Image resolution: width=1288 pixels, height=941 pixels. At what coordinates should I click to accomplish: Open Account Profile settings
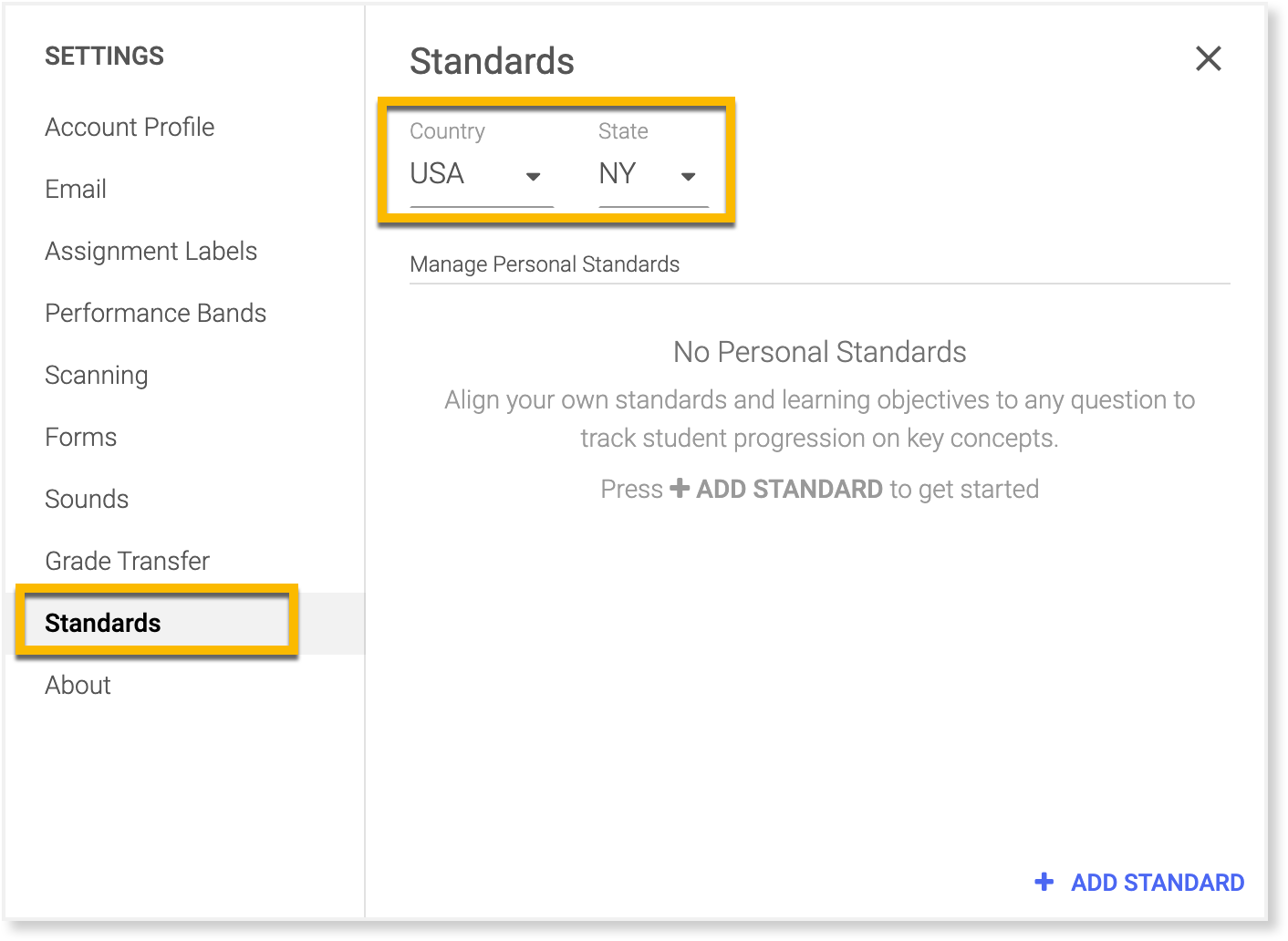pyautogui.click(x=130, y=127)
